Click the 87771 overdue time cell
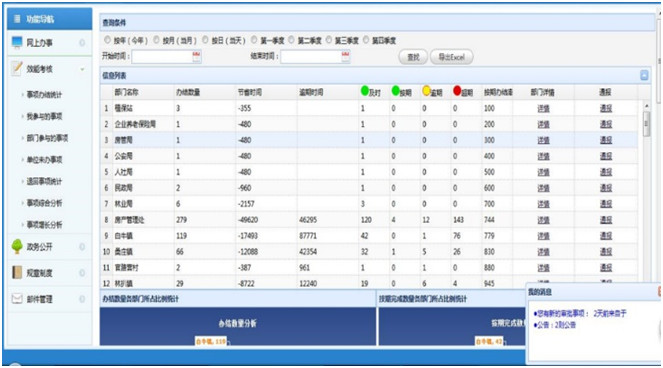Screen dimensions: 663x368 (x=308, y=236)
